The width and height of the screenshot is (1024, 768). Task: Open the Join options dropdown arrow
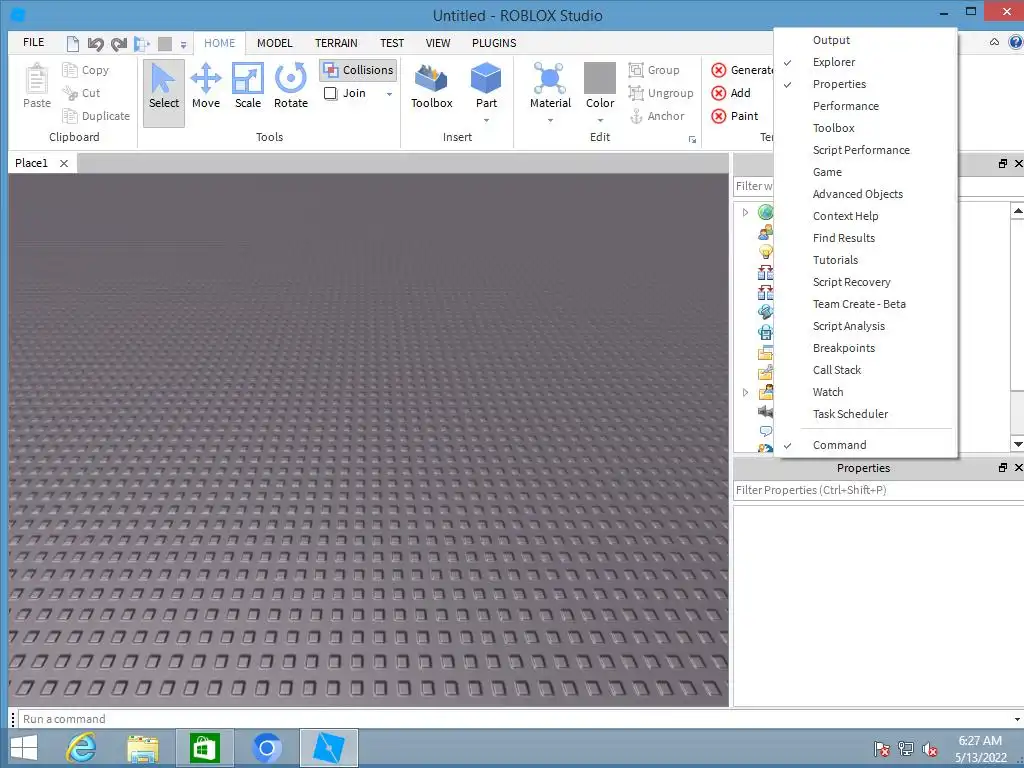389,94
